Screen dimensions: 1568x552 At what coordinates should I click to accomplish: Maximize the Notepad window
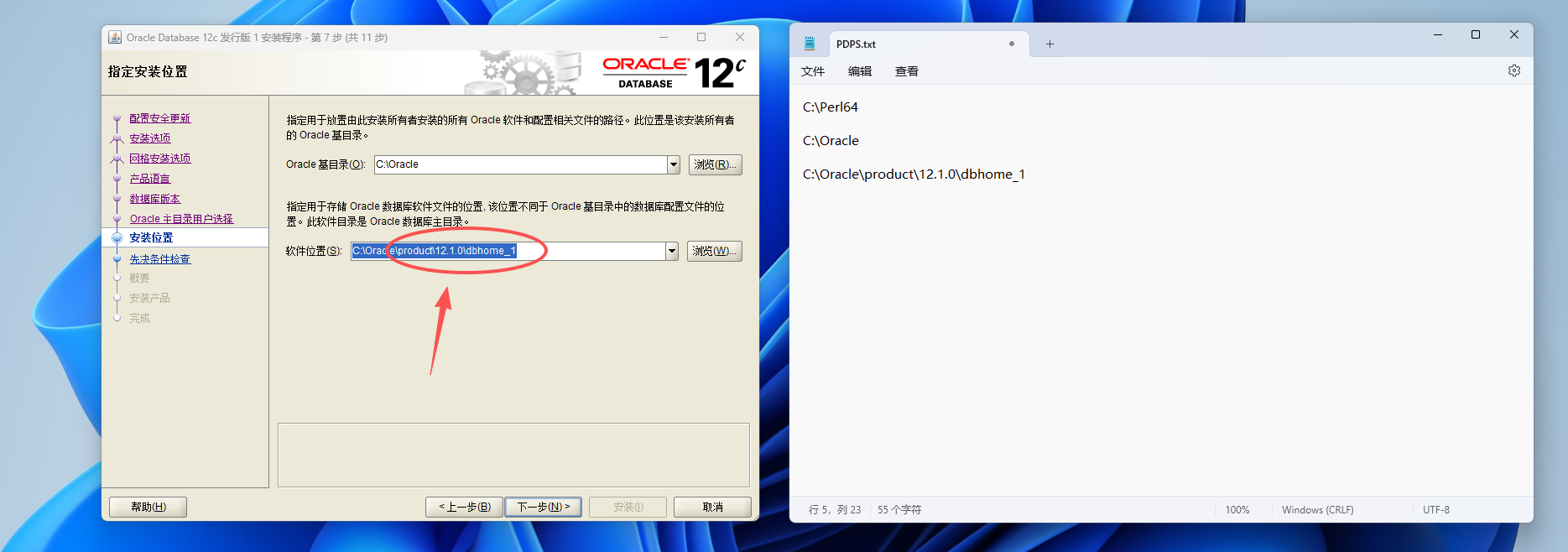point(1476,34)
